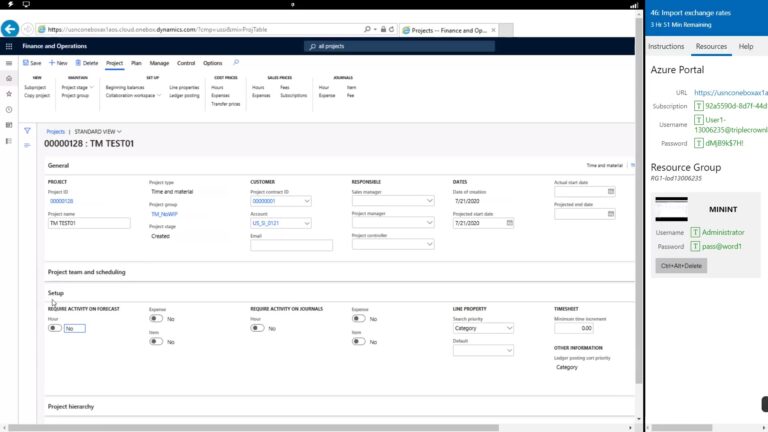
Task: Toggle Require activity on journals Expense switch
Action: point(359,318)
